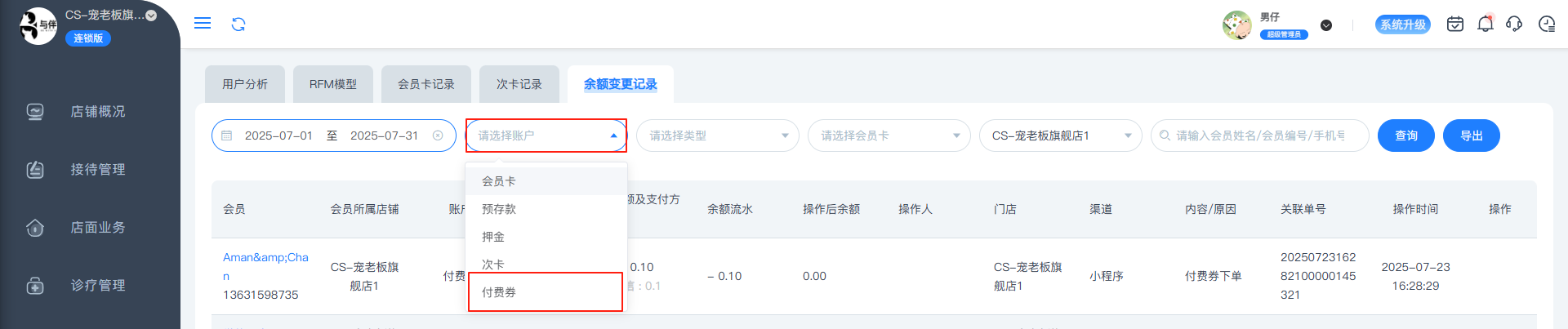Expand the CS-宠老板旗舰店1 store dropdown
Screen dimensions: 1568x329
(1061, 136)
